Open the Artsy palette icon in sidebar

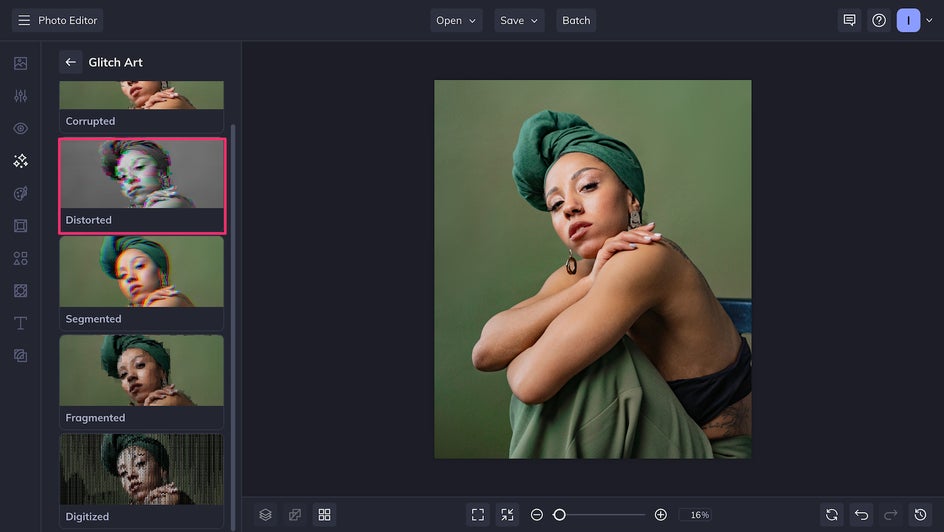pos(20,193)
